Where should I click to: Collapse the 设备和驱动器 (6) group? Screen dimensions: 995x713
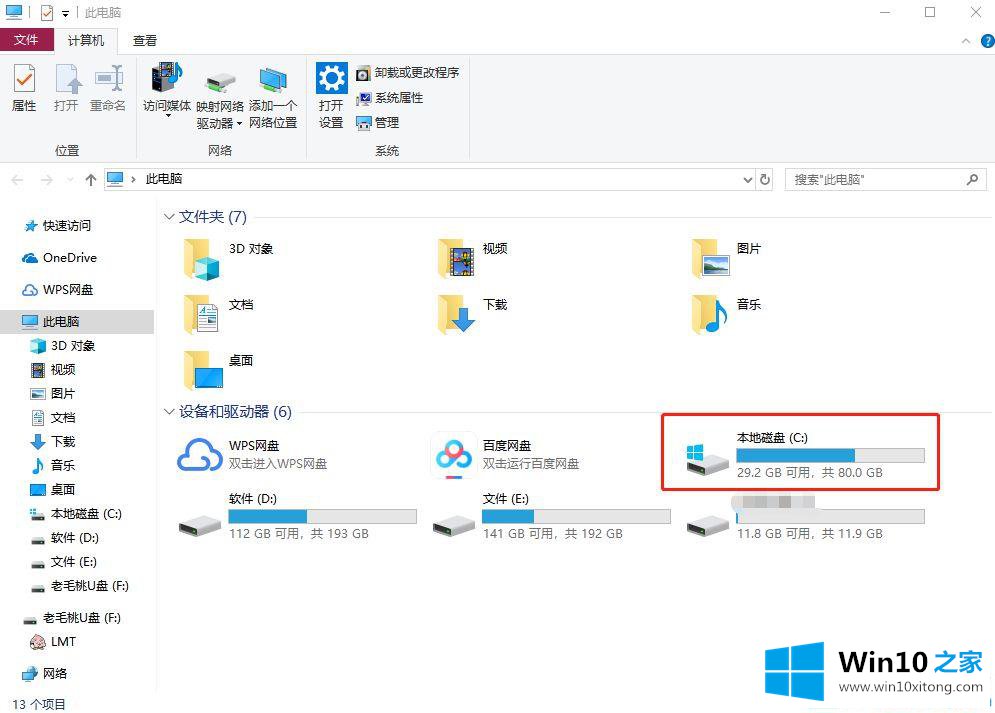point(169,412)
